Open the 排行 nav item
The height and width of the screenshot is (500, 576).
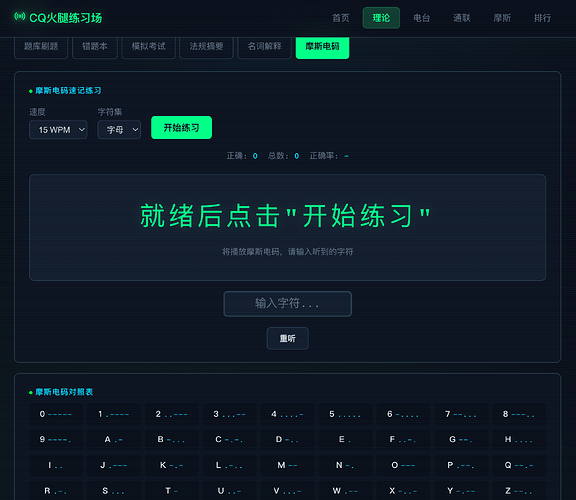(542, 18)
